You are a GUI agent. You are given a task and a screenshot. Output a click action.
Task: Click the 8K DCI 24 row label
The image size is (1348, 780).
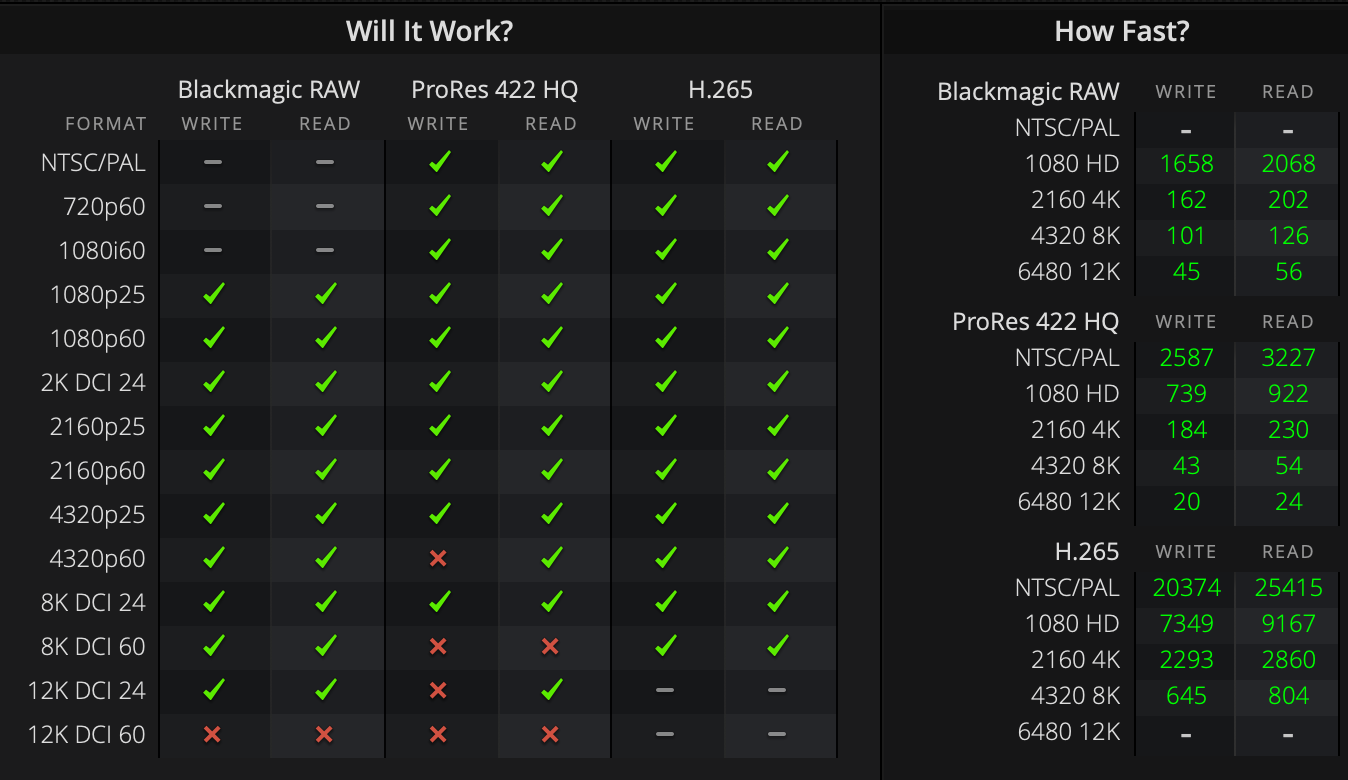91,602
